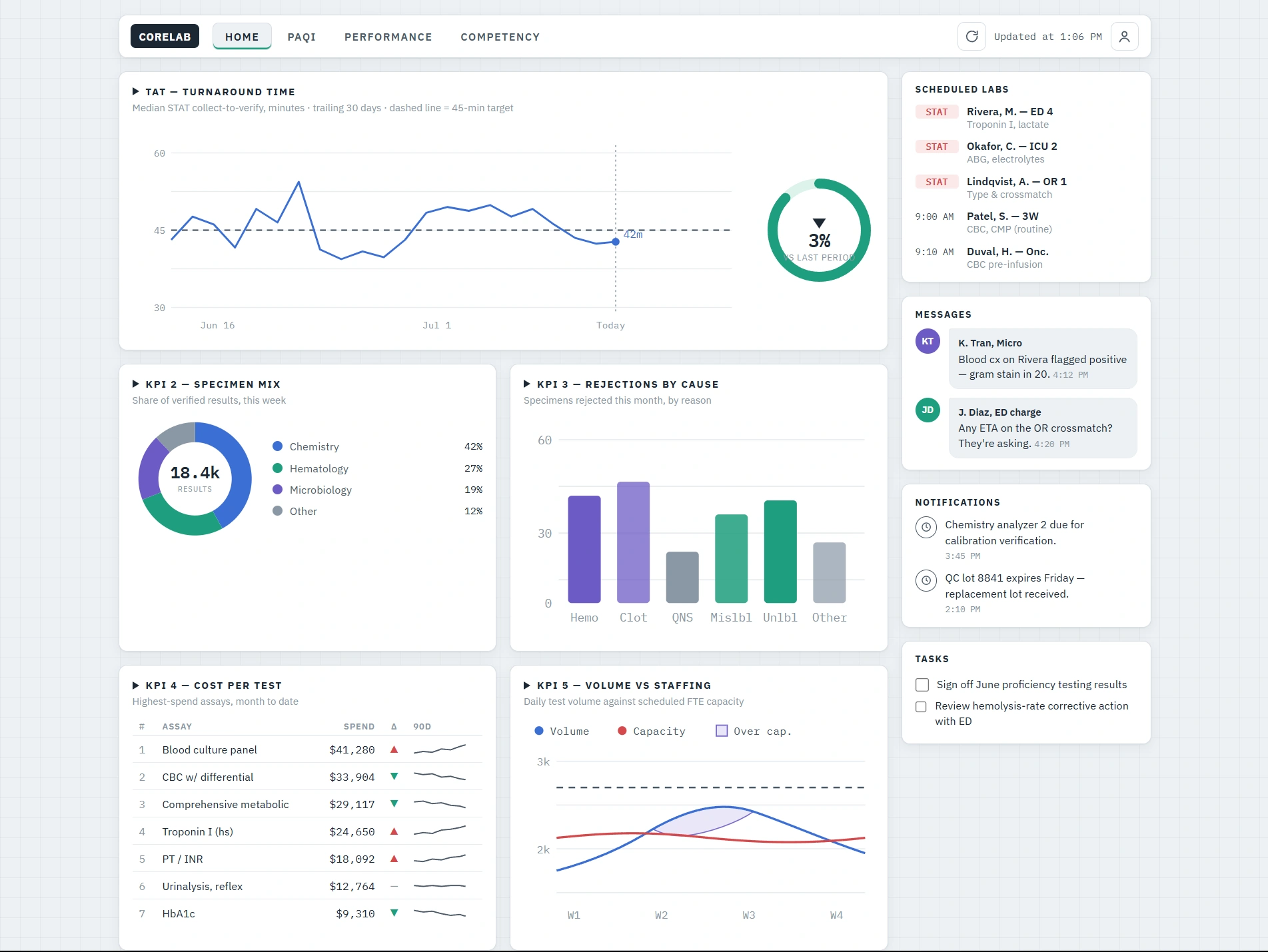
Task: Switch to the PAQI tab
Action: pyautogui.click(x=302, y=37)
